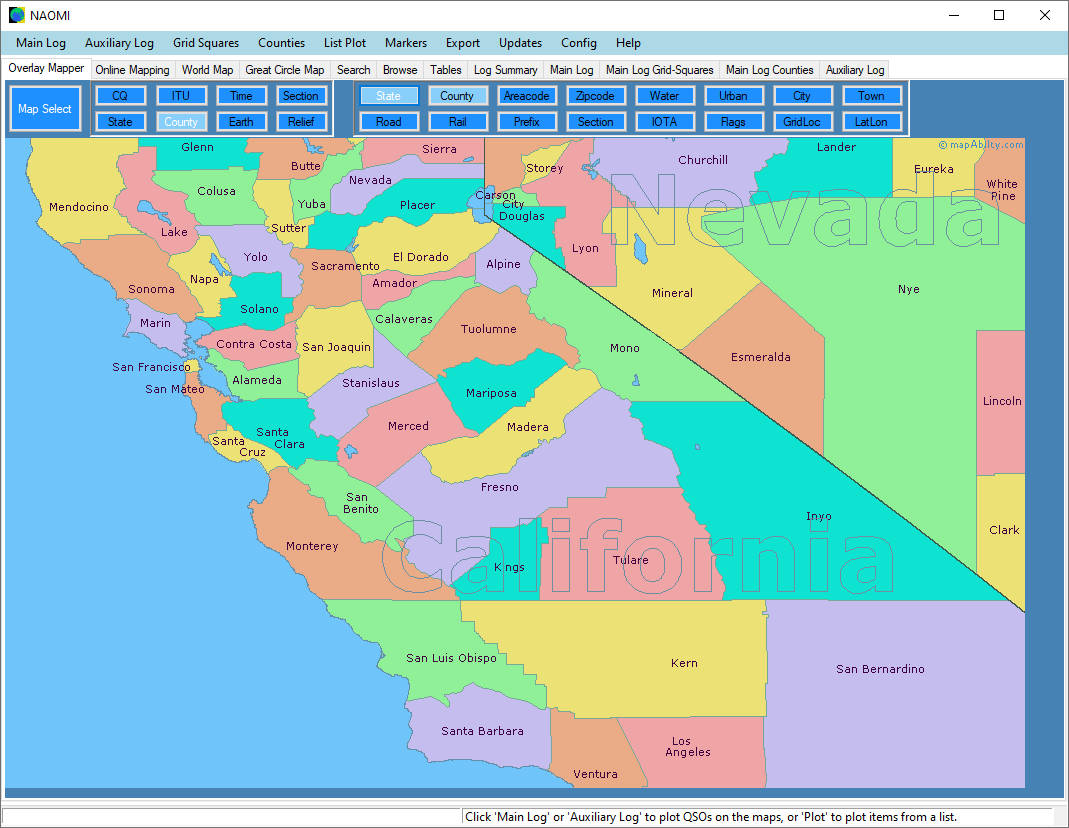Click San Bernardino label on the map
1069x828 pixels.
880,669
